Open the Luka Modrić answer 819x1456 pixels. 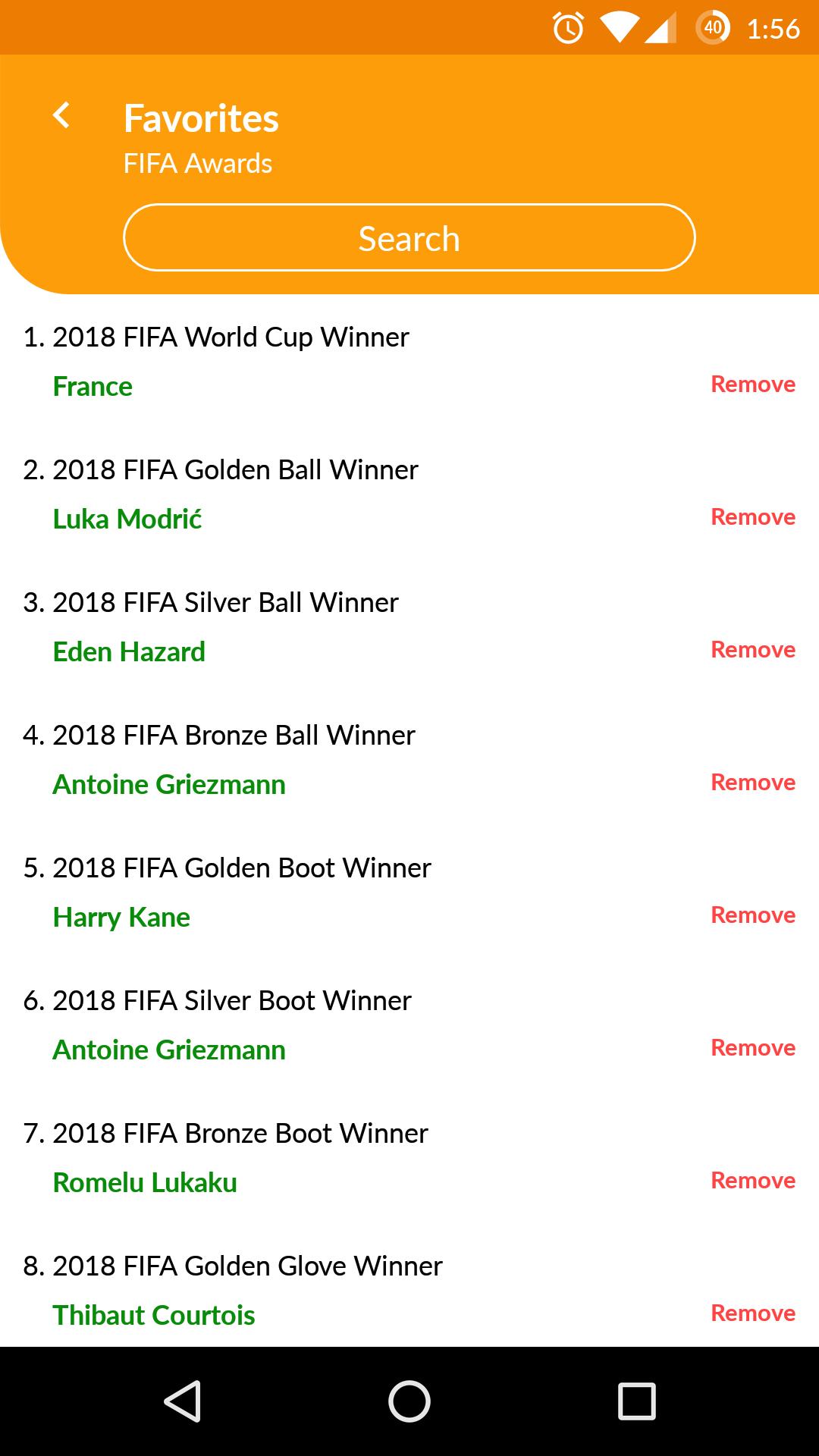click(127, 519)
